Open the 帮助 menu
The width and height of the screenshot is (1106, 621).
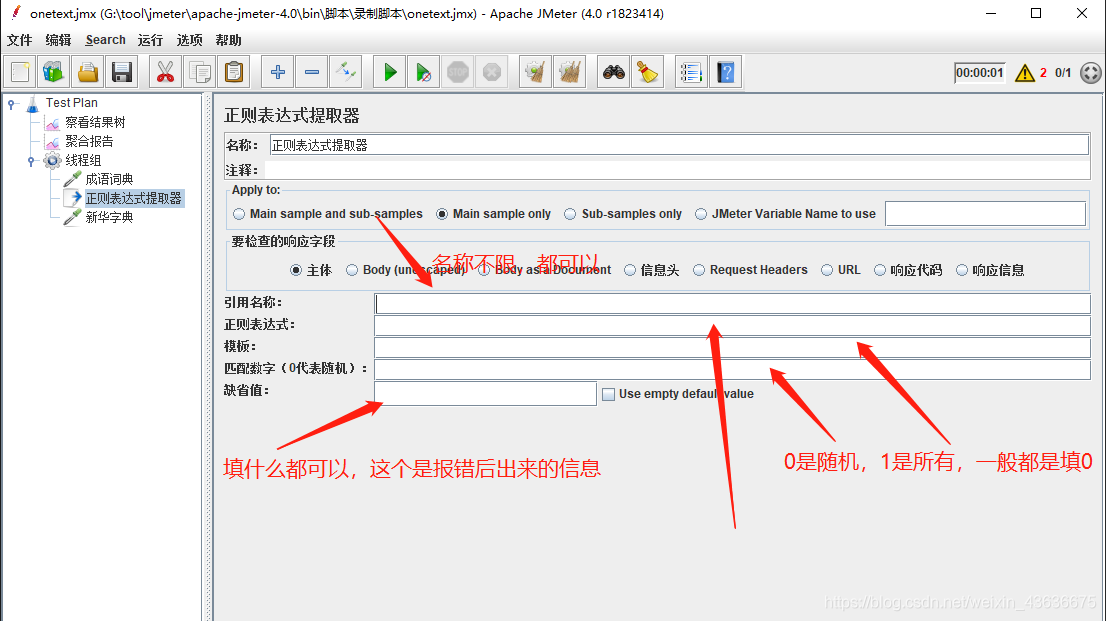(229, 40)
